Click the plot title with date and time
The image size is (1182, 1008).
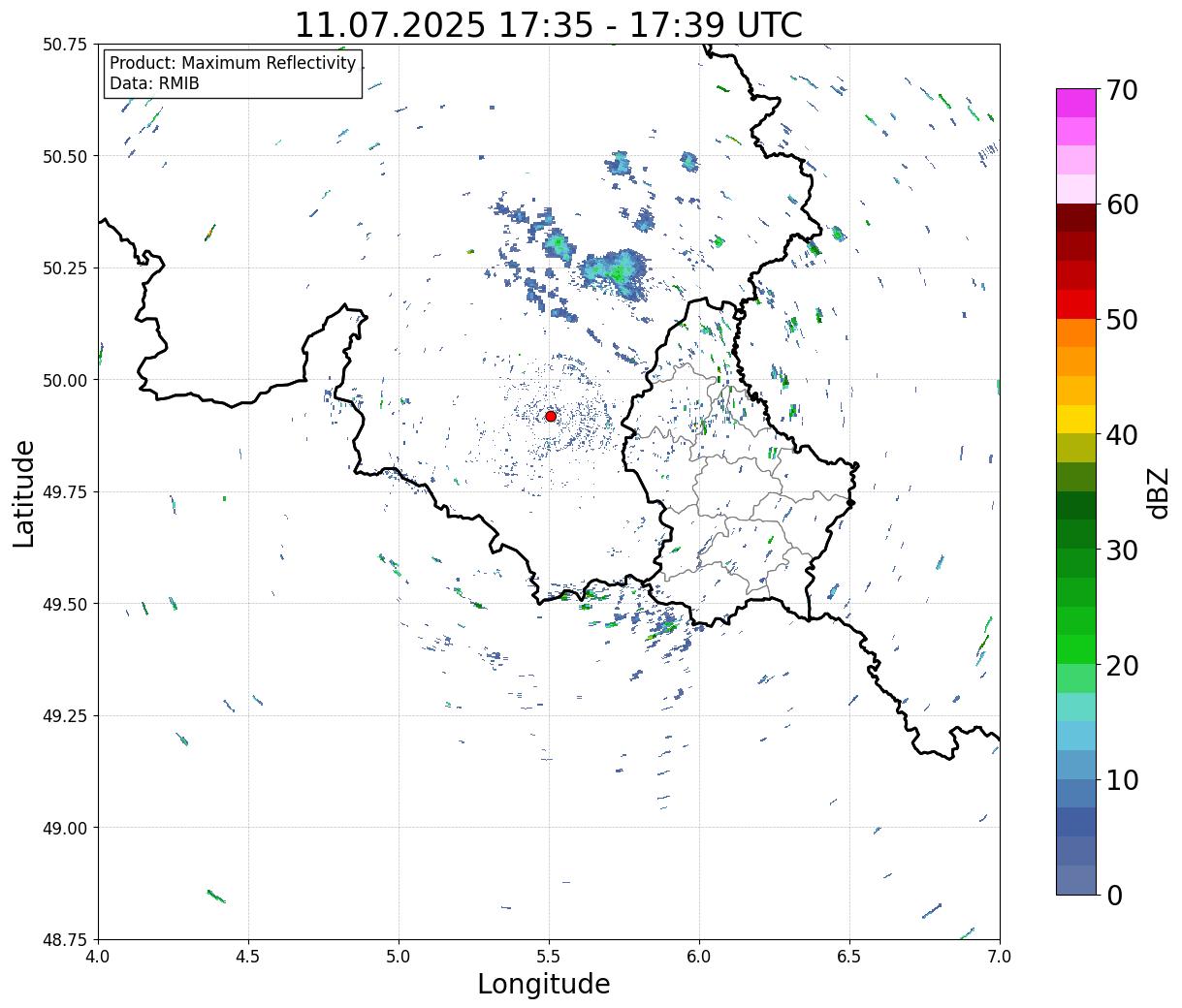548,24
